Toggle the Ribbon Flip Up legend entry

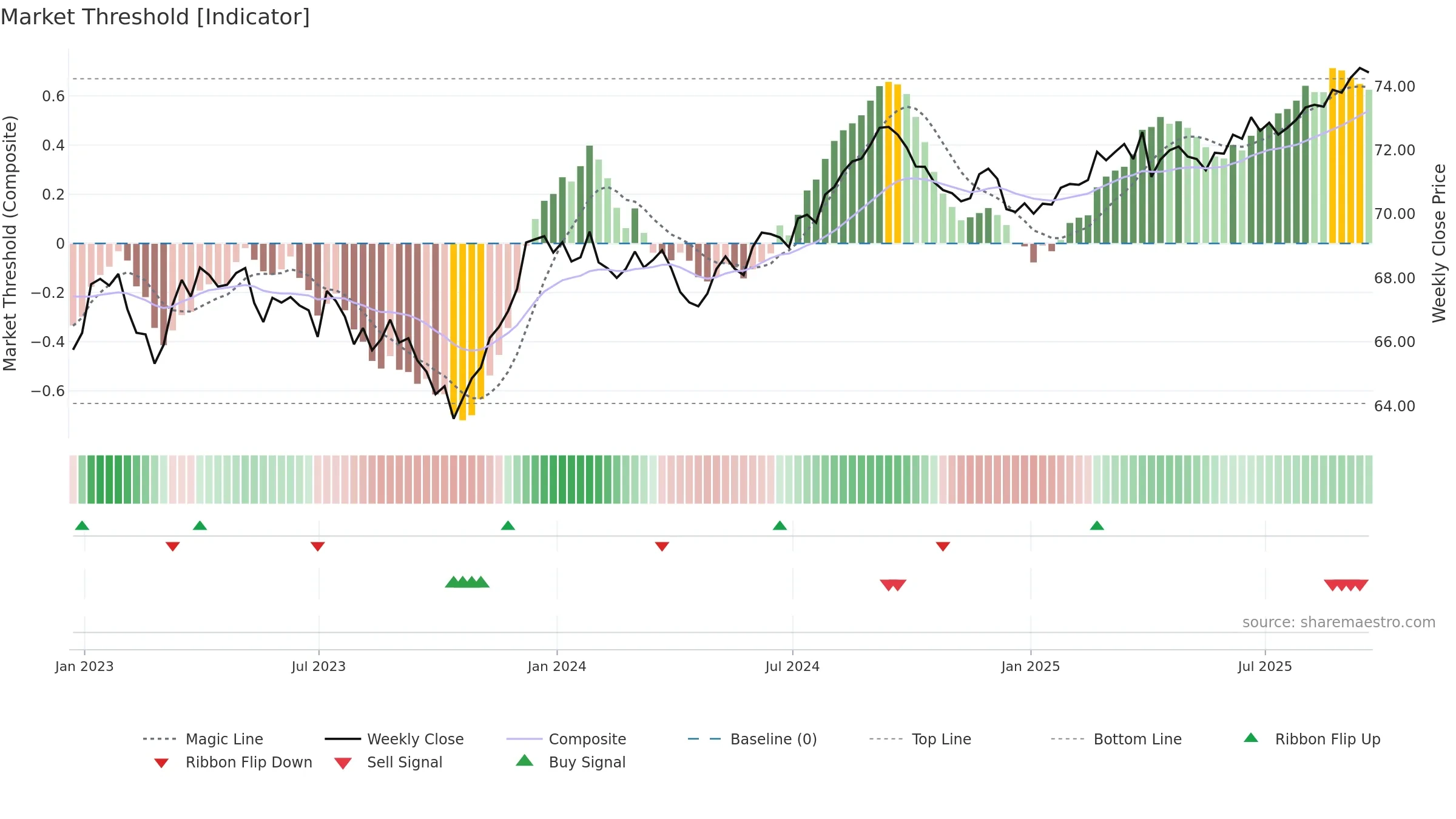1312,739
